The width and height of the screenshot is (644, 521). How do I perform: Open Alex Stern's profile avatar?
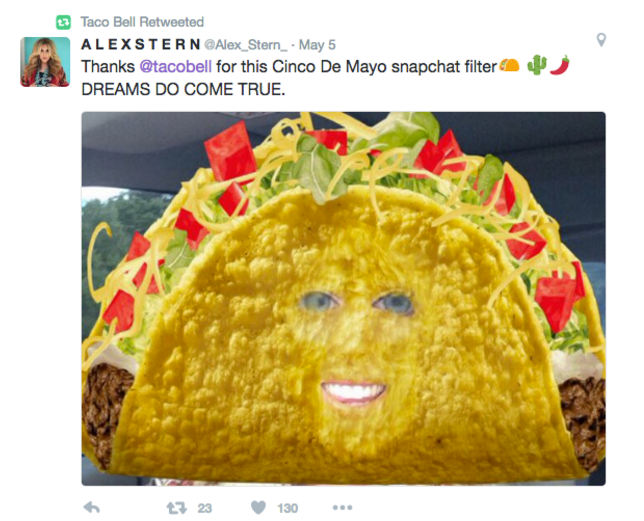tap(45, 62)
